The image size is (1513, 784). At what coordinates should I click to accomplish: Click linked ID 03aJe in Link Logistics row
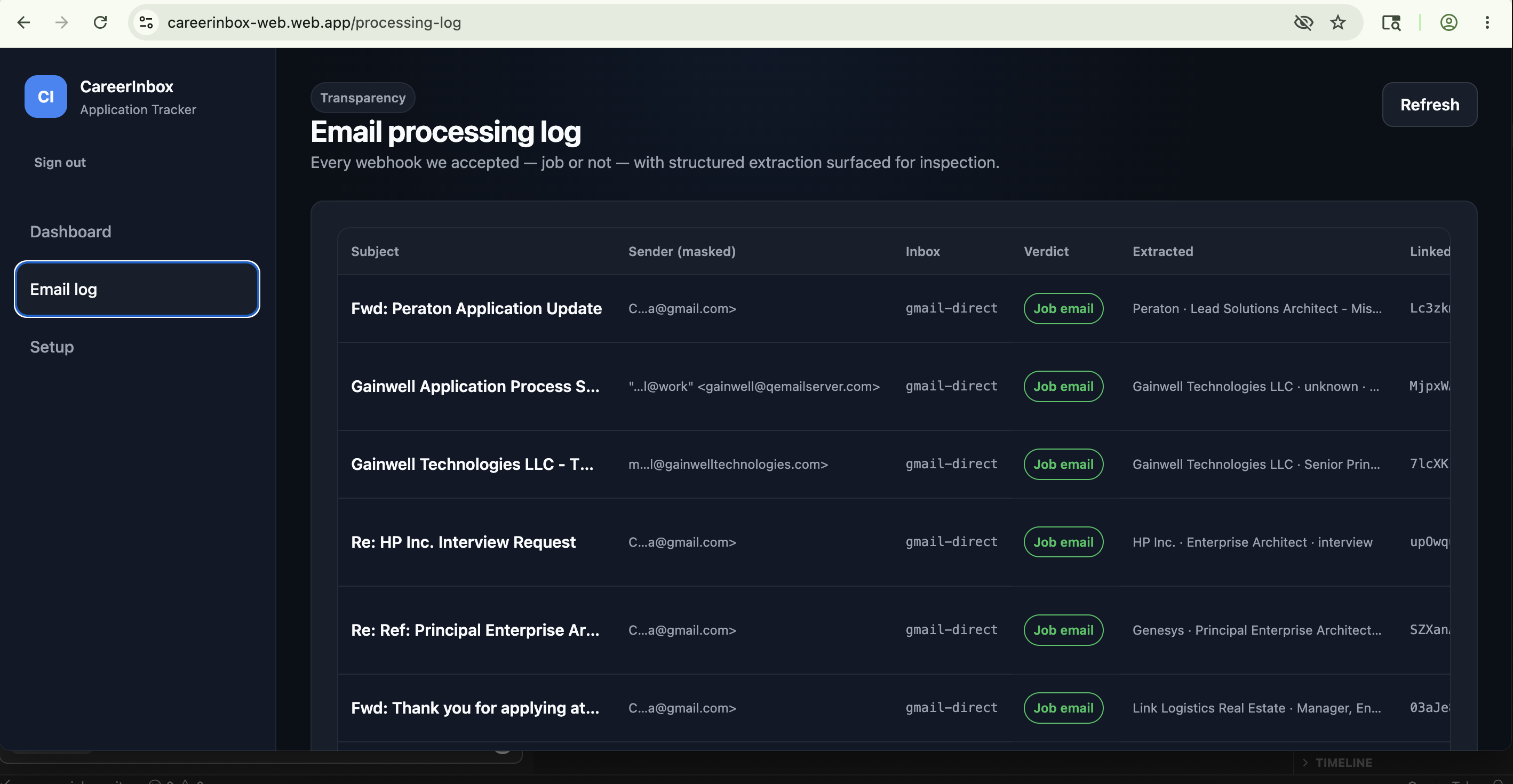coord(1430,708)
